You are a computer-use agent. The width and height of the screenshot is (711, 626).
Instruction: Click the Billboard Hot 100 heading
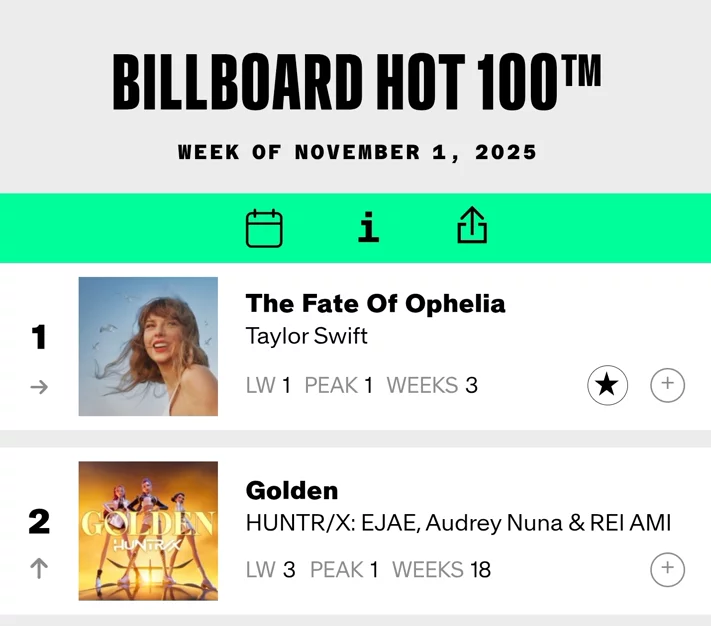[x=357, y=82]
